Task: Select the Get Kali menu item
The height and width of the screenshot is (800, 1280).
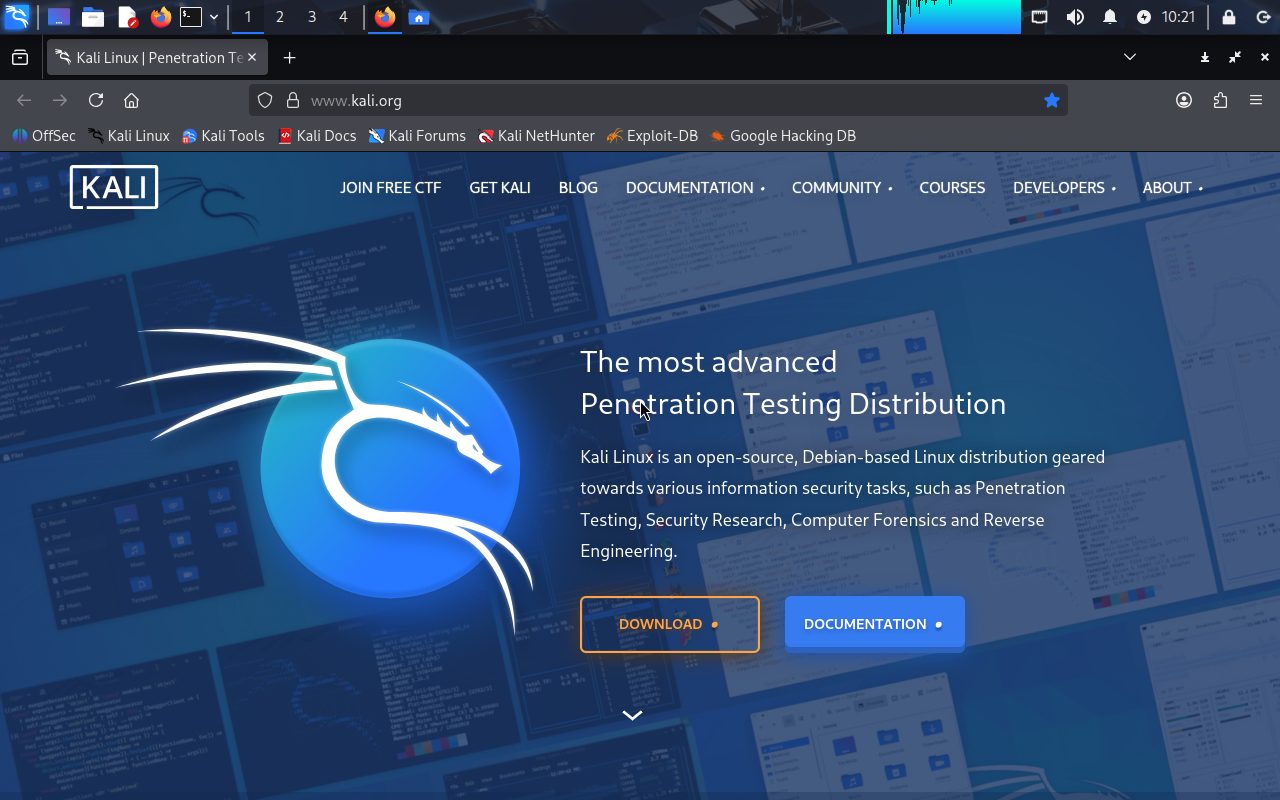Action: coord(500,188)
